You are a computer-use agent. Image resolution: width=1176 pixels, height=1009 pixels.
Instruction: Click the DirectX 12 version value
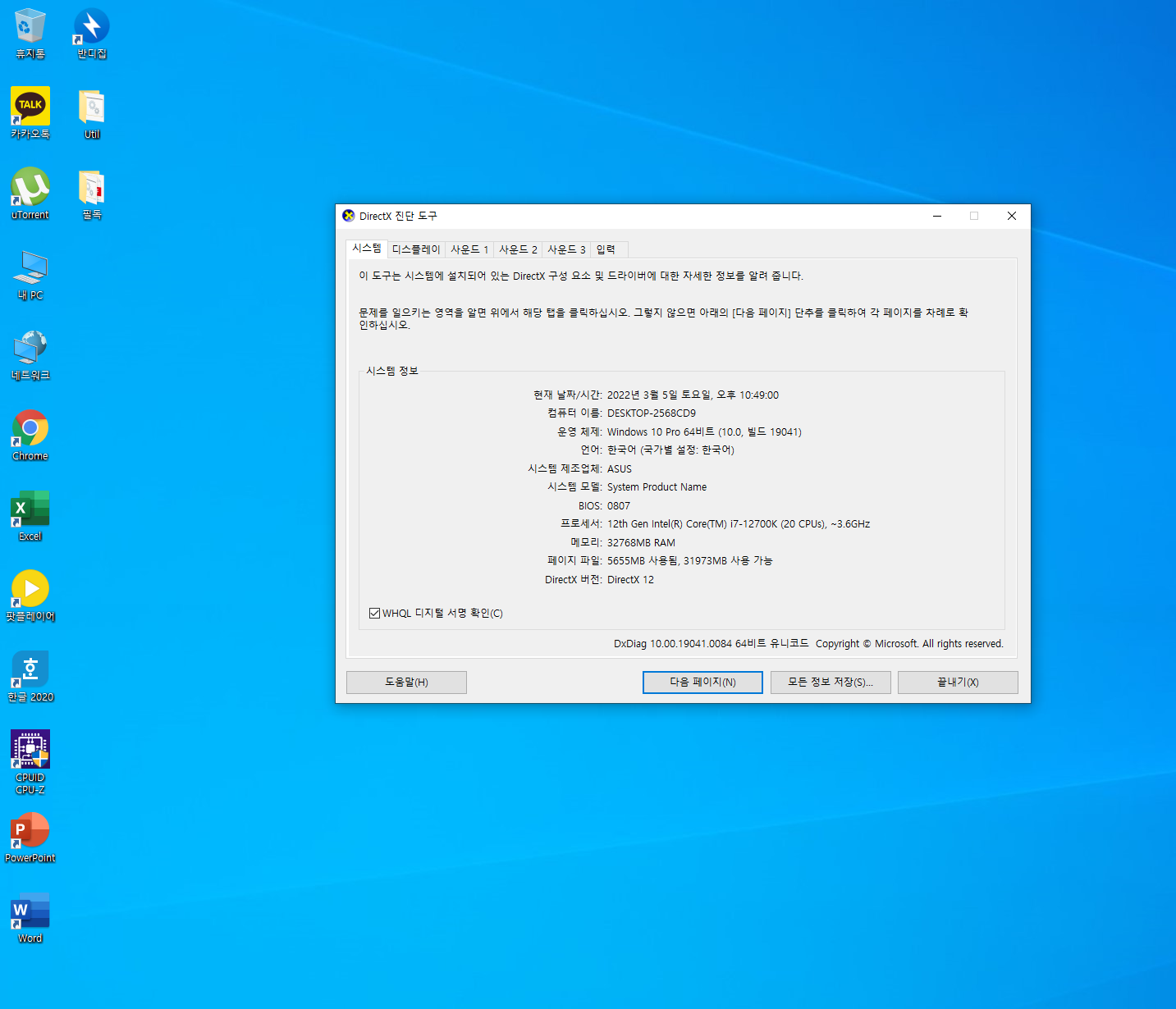(630, 580)
